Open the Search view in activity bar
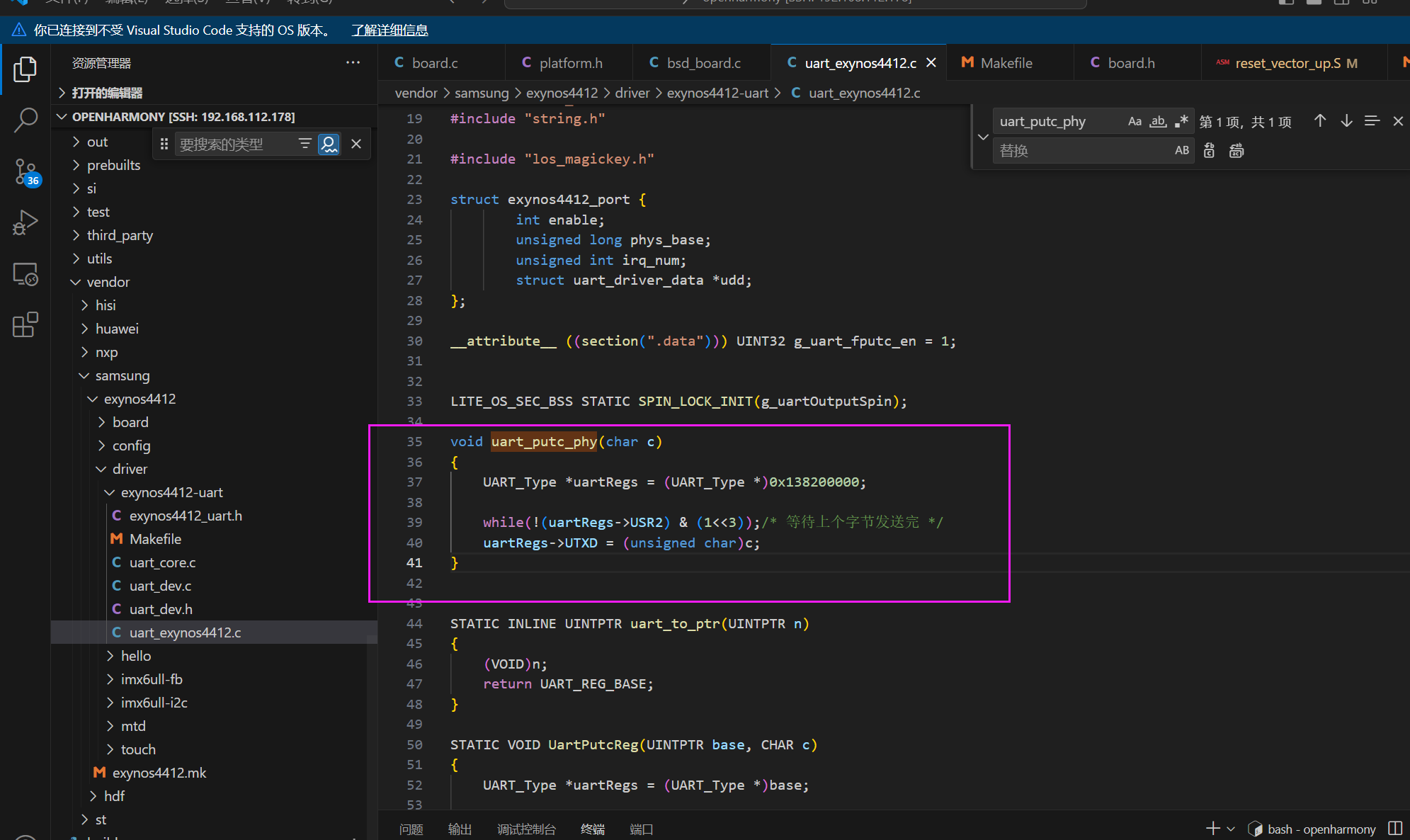The image size is (1410, 840). pyautogui.click(x=25, y=120)
